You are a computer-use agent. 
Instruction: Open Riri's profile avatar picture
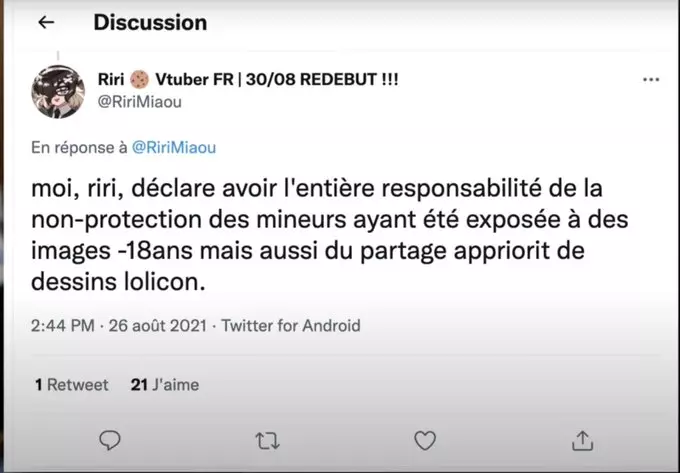(58, 91)
